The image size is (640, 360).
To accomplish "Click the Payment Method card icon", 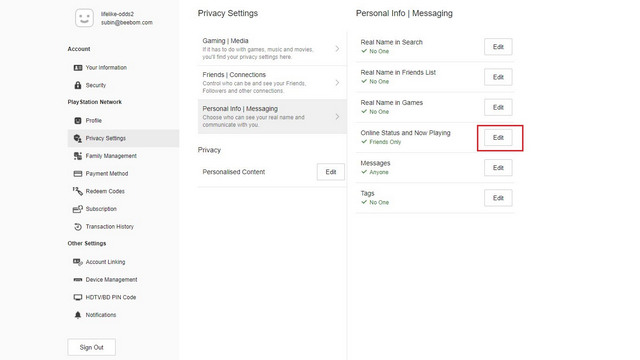I will click(x=78, y=173).
